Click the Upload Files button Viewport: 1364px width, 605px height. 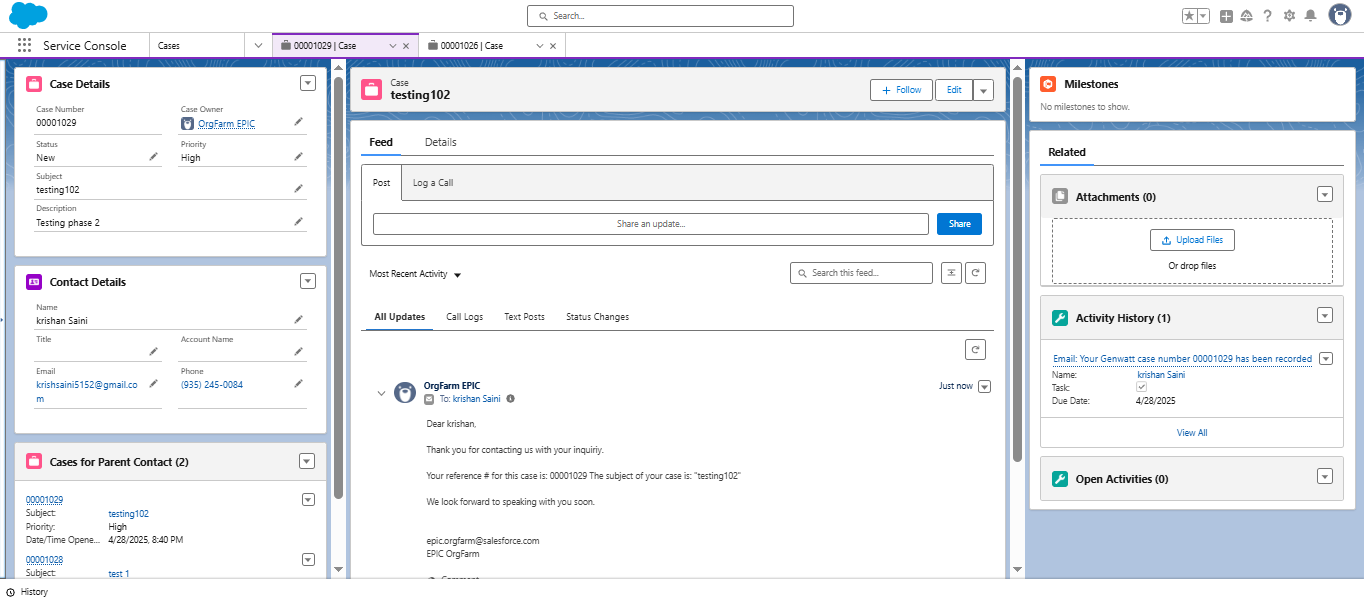pyautogui.click(x=1192, y=240)
